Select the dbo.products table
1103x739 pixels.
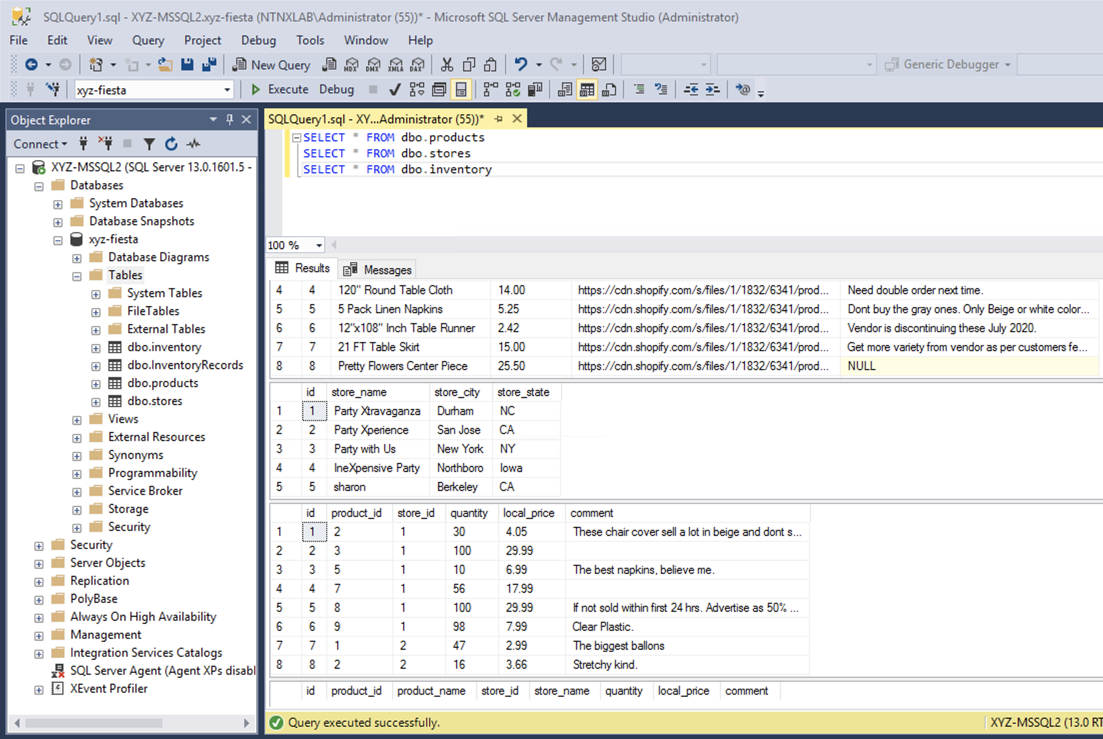(162, 383)
